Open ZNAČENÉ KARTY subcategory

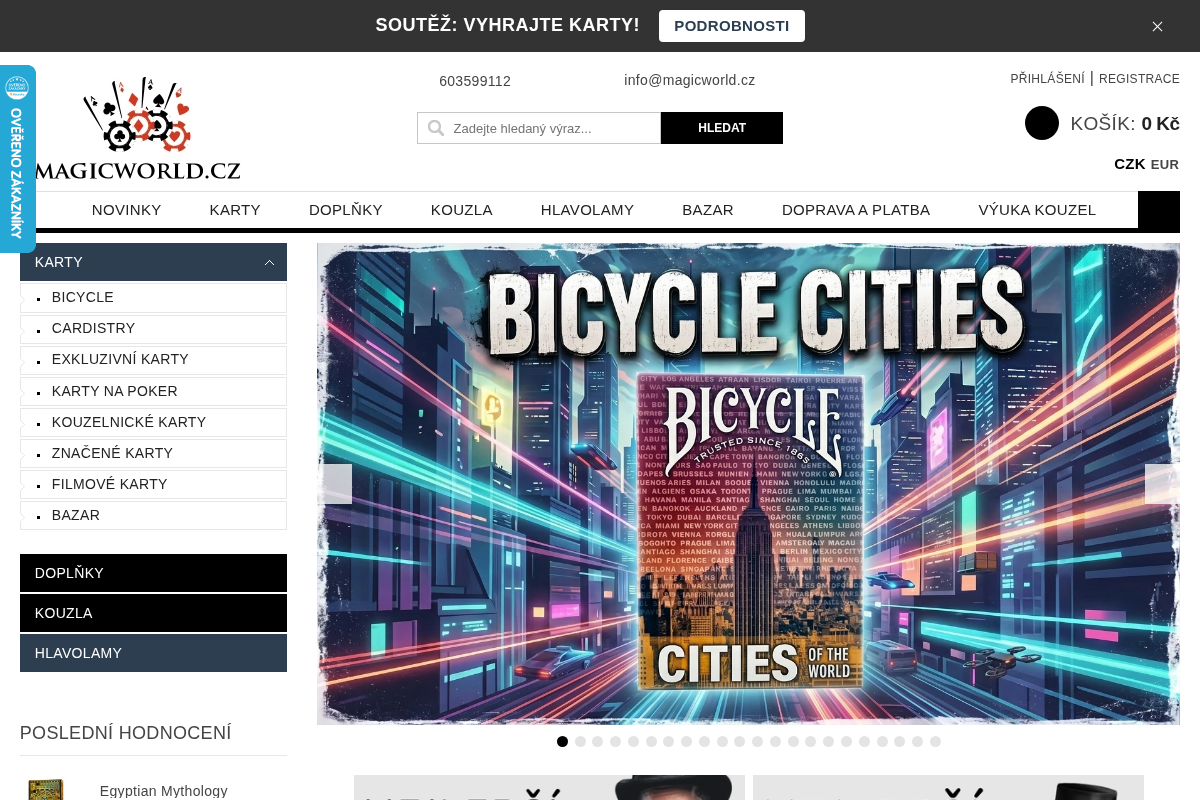click(153, 453)
